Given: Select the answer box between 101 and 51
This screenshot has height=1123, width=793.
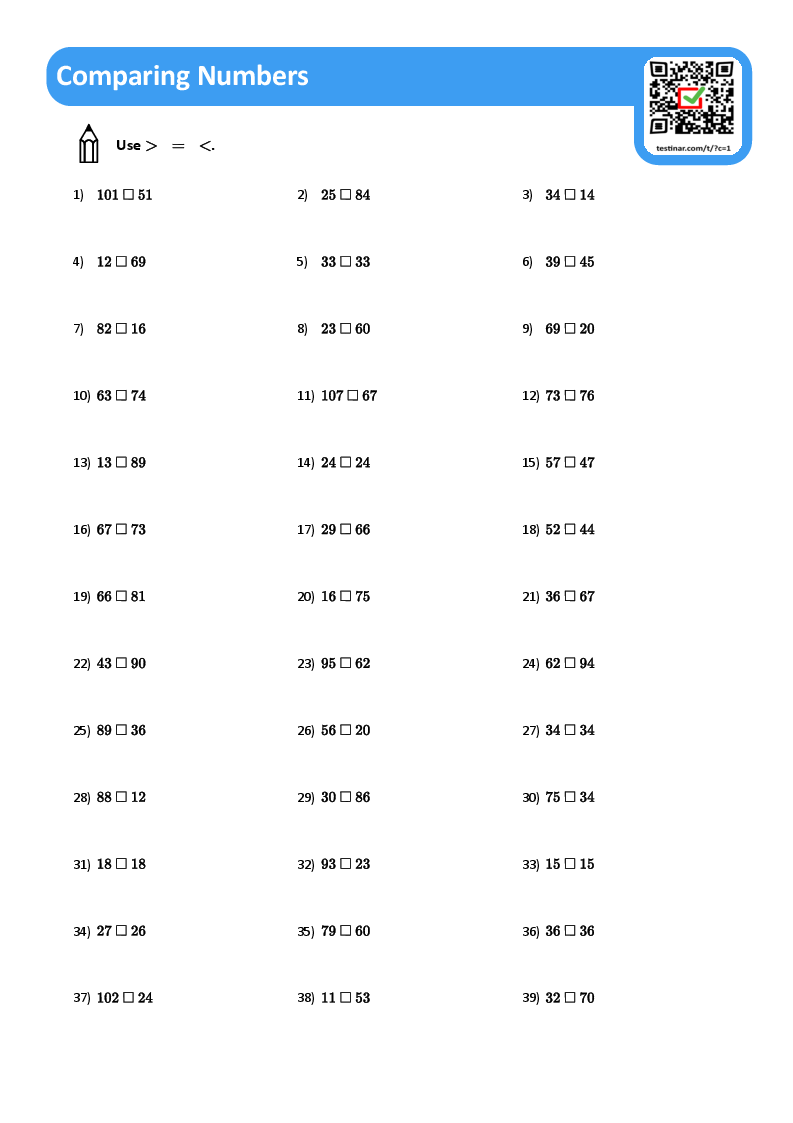Looking at the screenshot, I should (128, 195).
